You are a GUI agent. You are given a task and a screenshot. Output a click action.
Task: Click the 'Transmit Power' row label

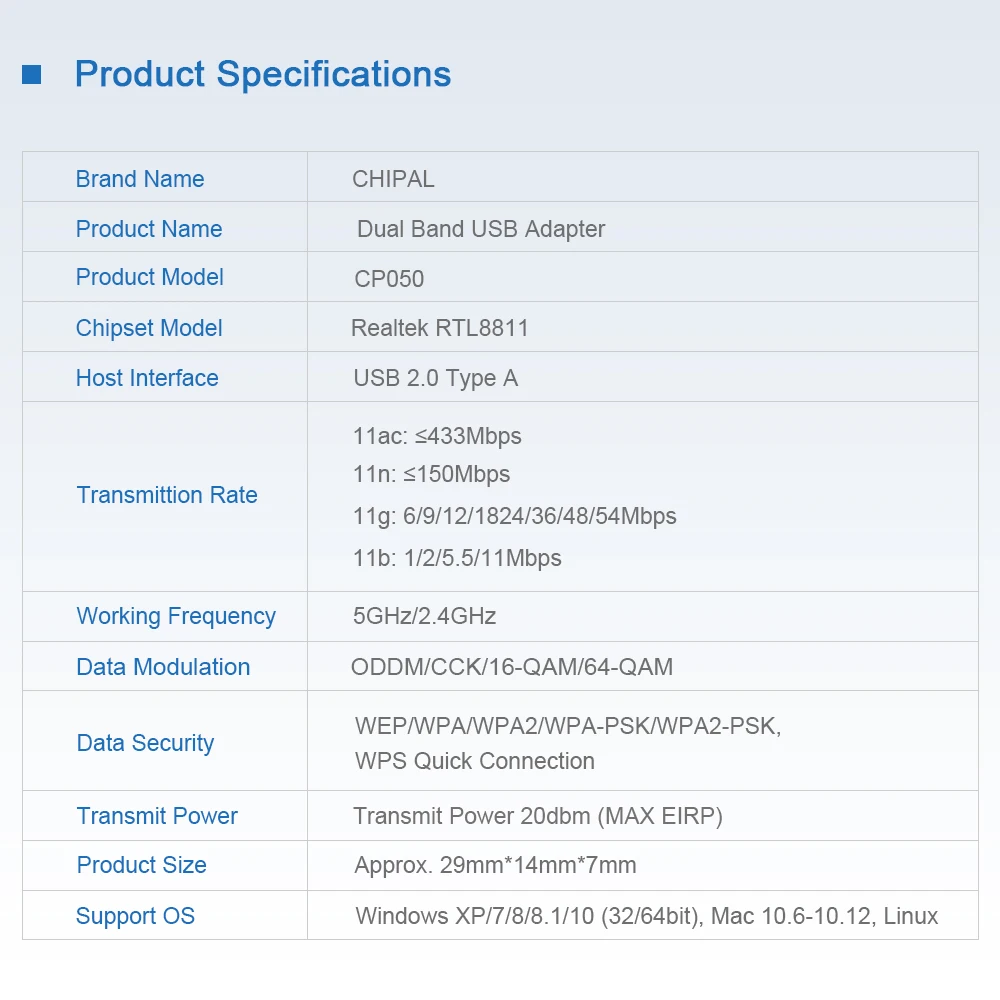pyautogui.click(x=157, y=816)
